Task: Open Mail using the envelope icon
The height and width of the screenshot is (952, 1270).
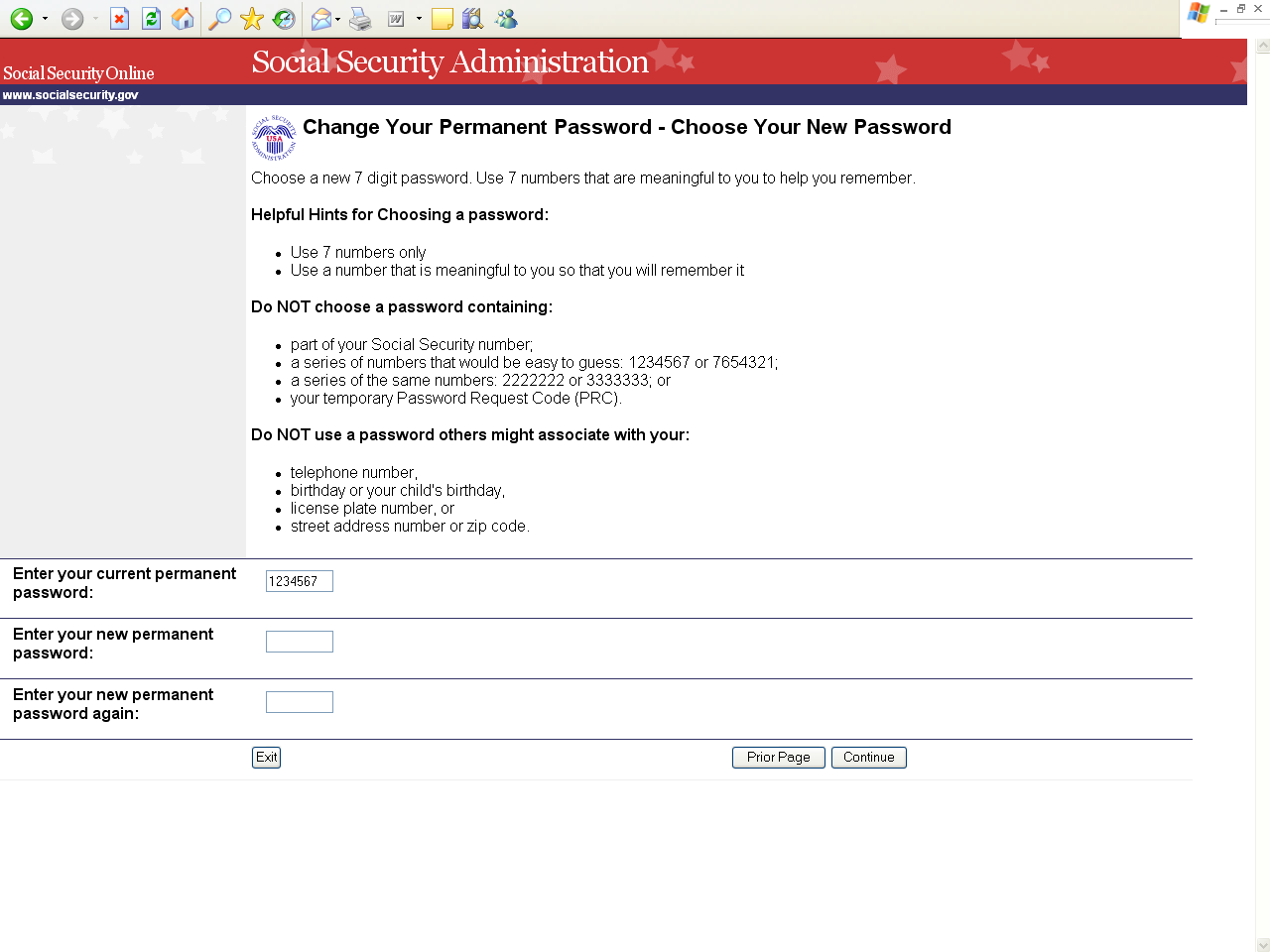Action: [x=321, y=19]
